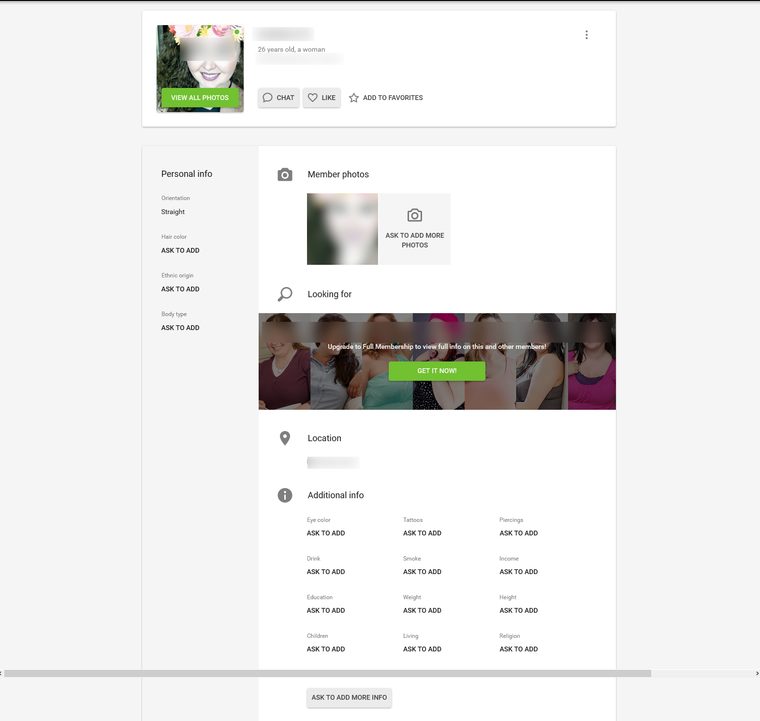The width and height of the screenshot is (760, 721).
Task: Click Ask to Add More Info button
Action: click(x=349, y=697)
